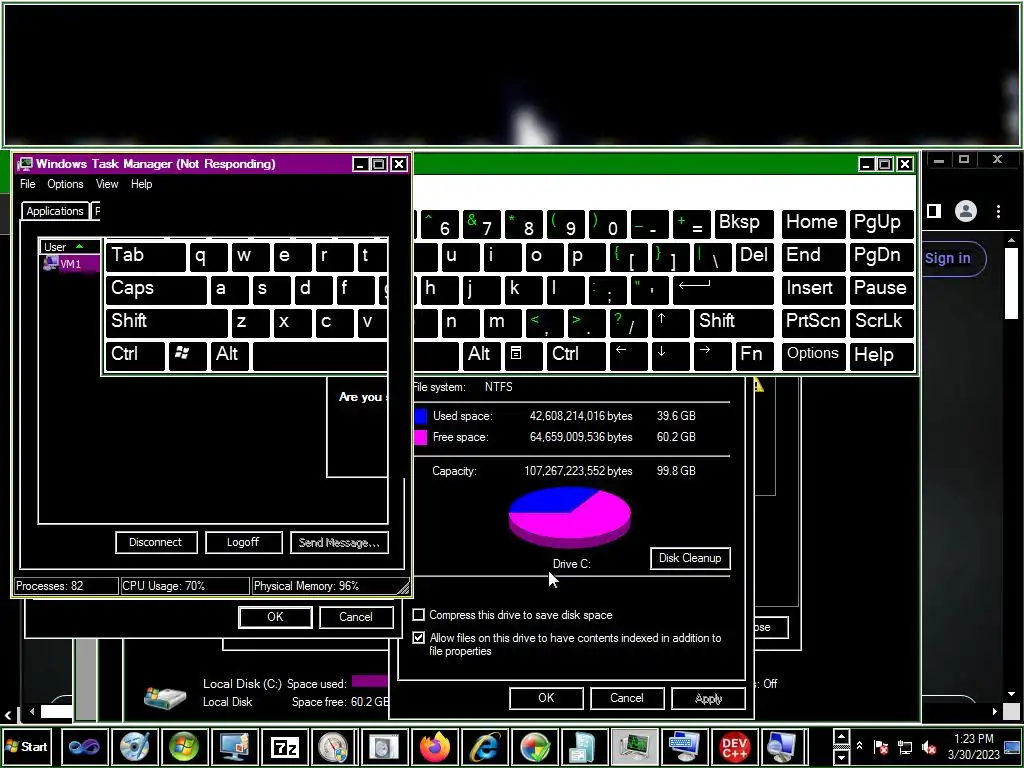The image size is (1024, 768).
Task: Open Task Manager Help menu
Action: pyautogui.click(x=141, y=184)
